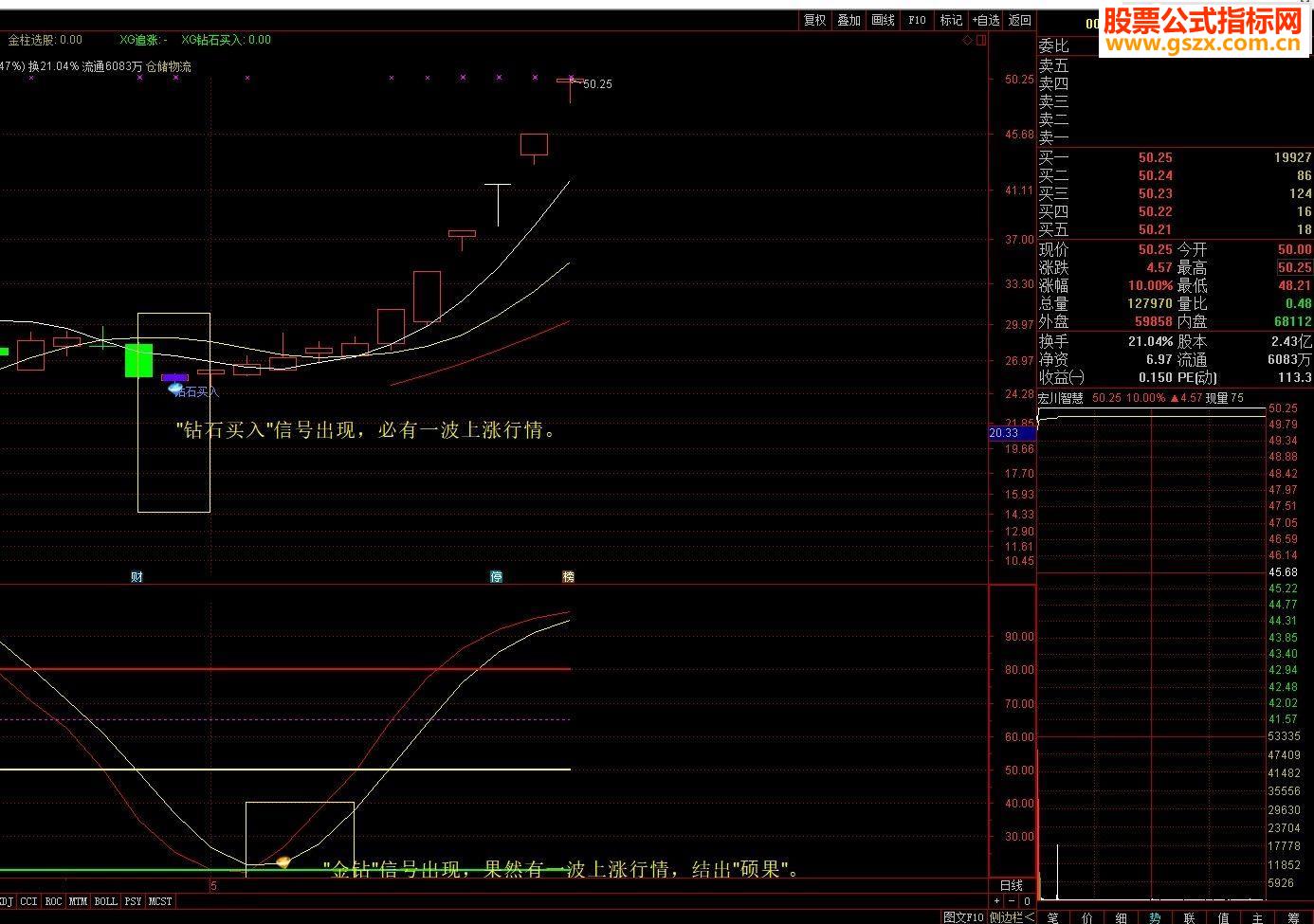Image resolution: width=1314 pixels, height=924 pixels.
Task: Click 图文F10 at the bottom
Action: pyautogui.click(x=963, y=916)
